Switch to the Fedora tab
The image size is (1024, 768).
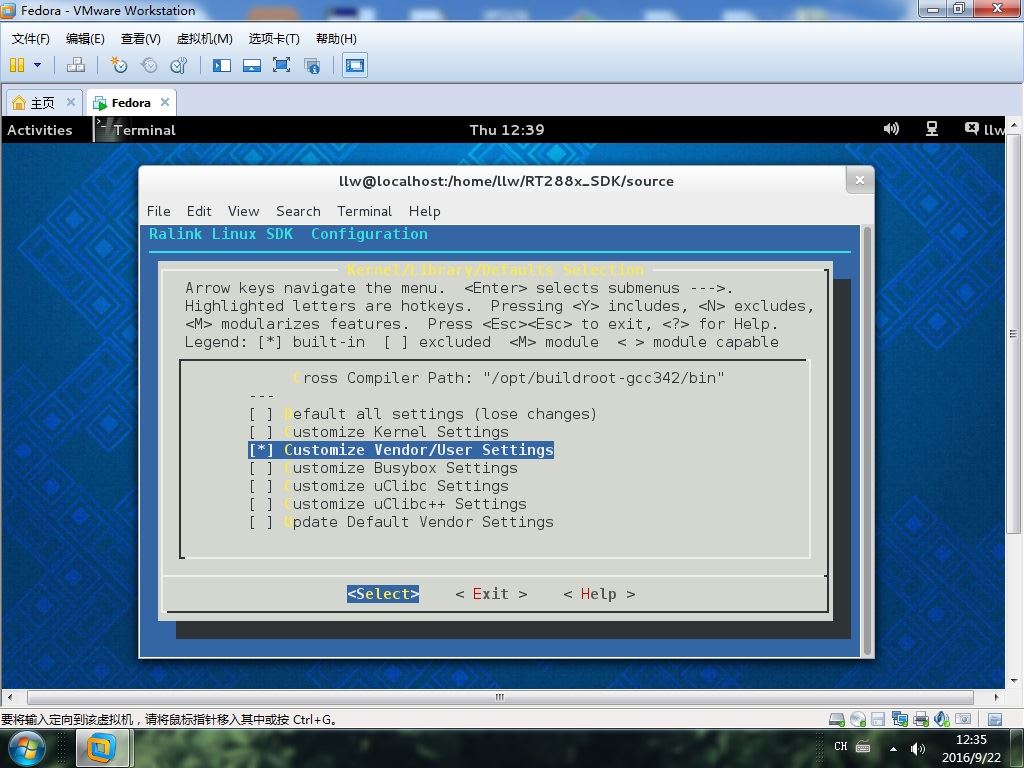(x=131, y=103)
